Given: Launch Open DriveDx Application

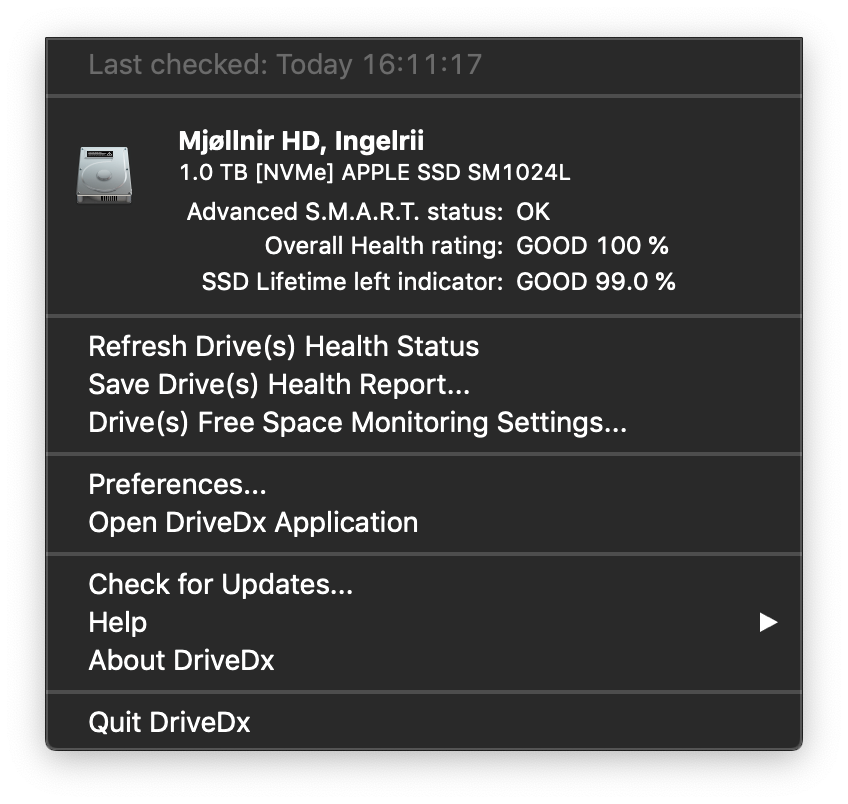Looking at the screenshot, I should (423, 522).
